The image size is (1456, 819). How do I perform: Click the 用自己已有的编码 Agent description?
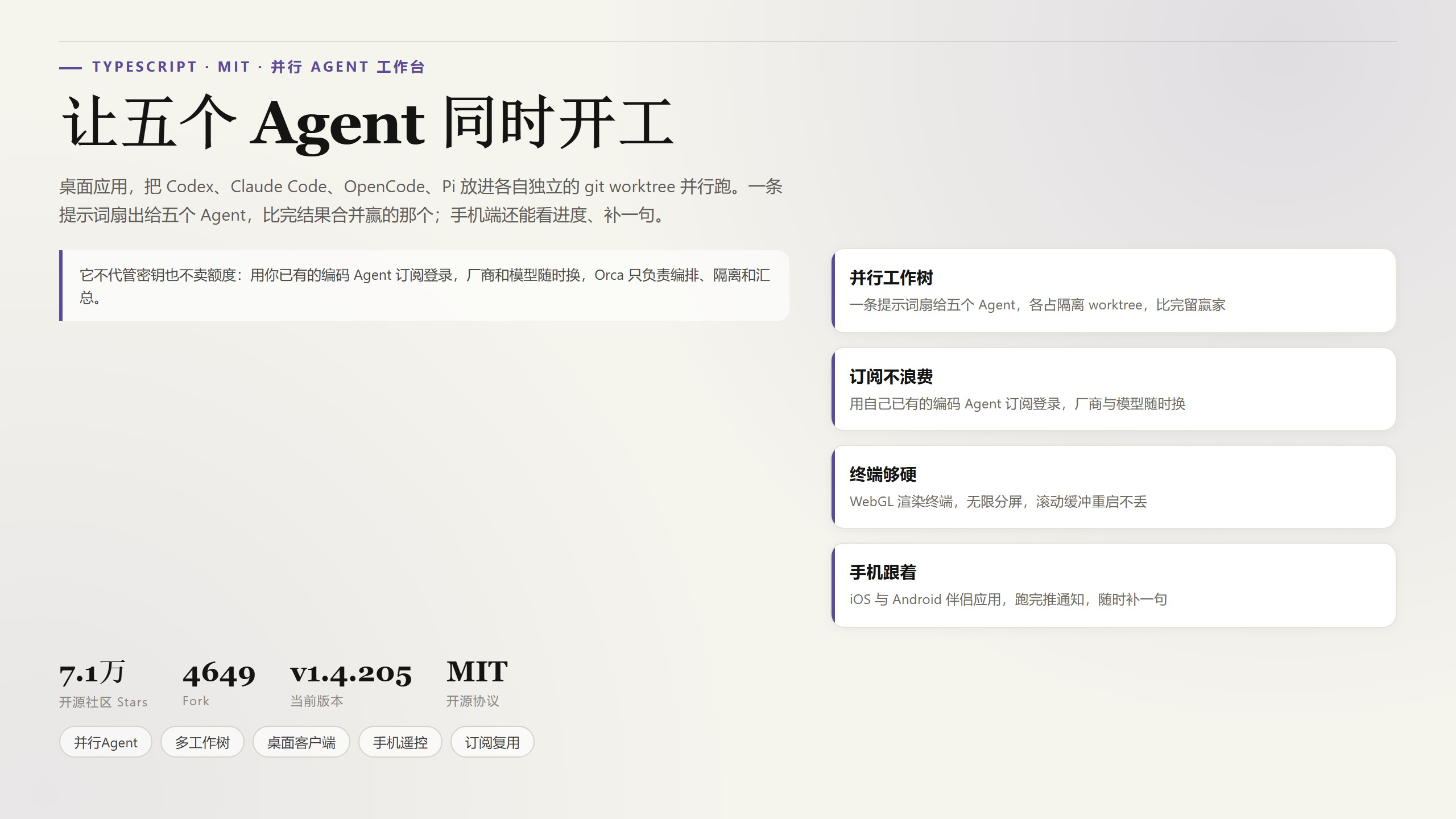1017,404
